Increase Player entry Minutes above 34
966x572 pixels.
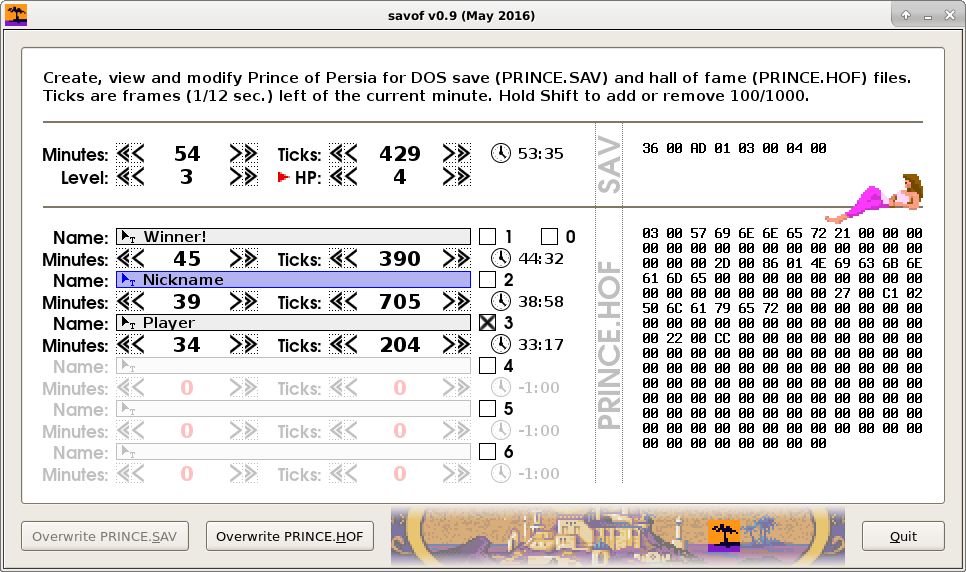(243, 345)
